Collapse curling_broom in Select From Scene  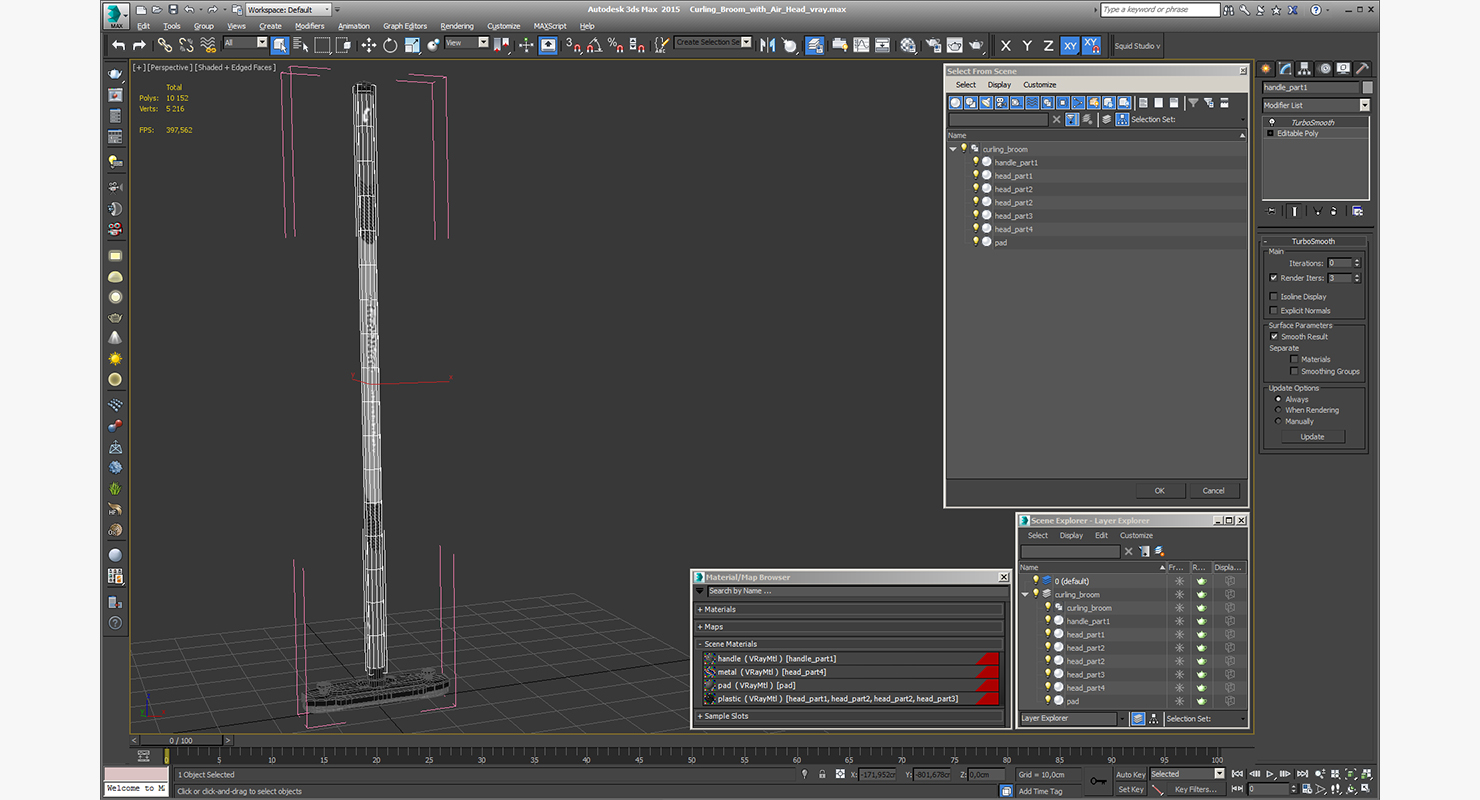coord(953,149)
